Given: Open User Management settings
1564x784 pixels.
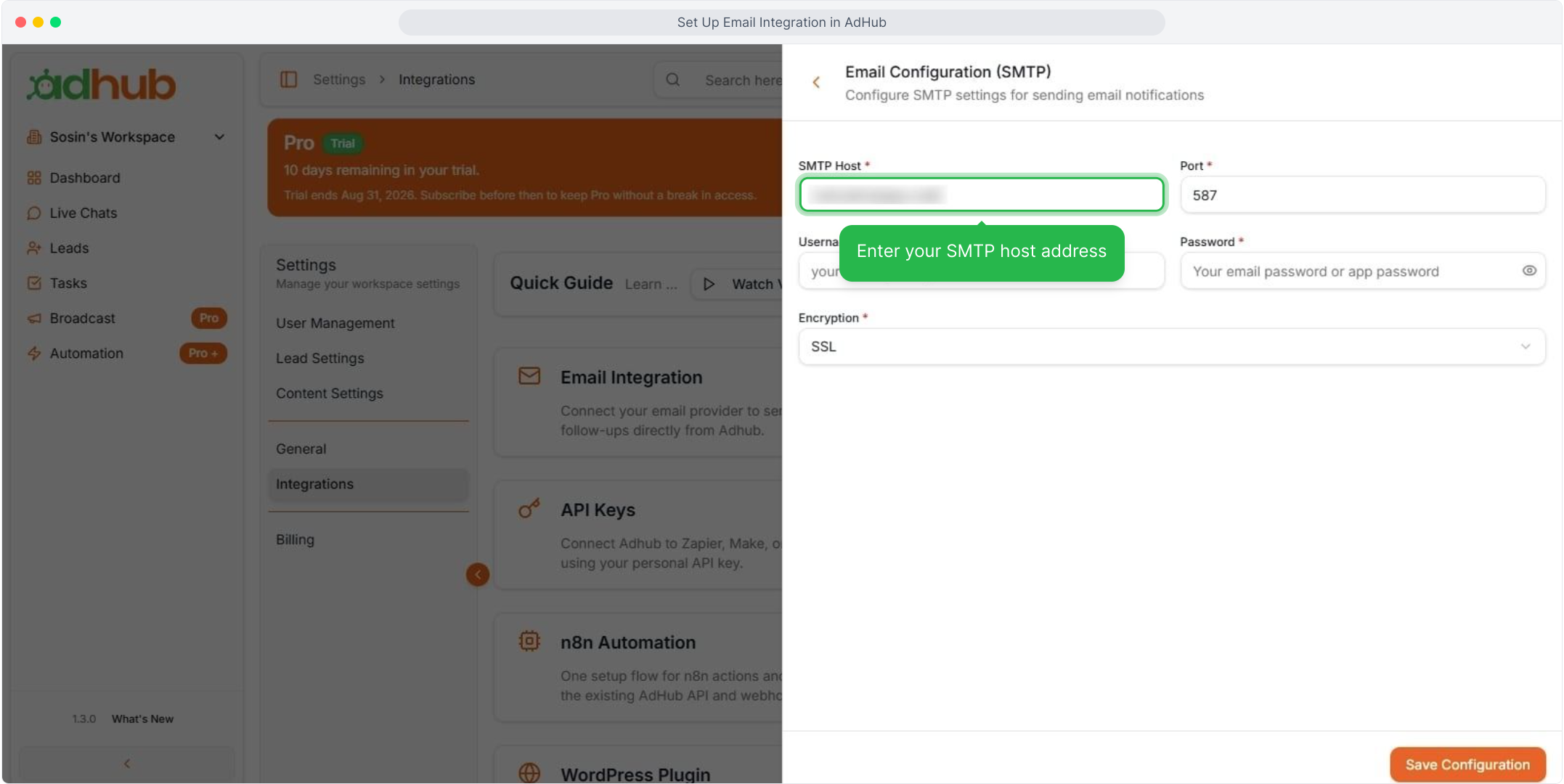Looking at the screenshot, I should (335, 323).
